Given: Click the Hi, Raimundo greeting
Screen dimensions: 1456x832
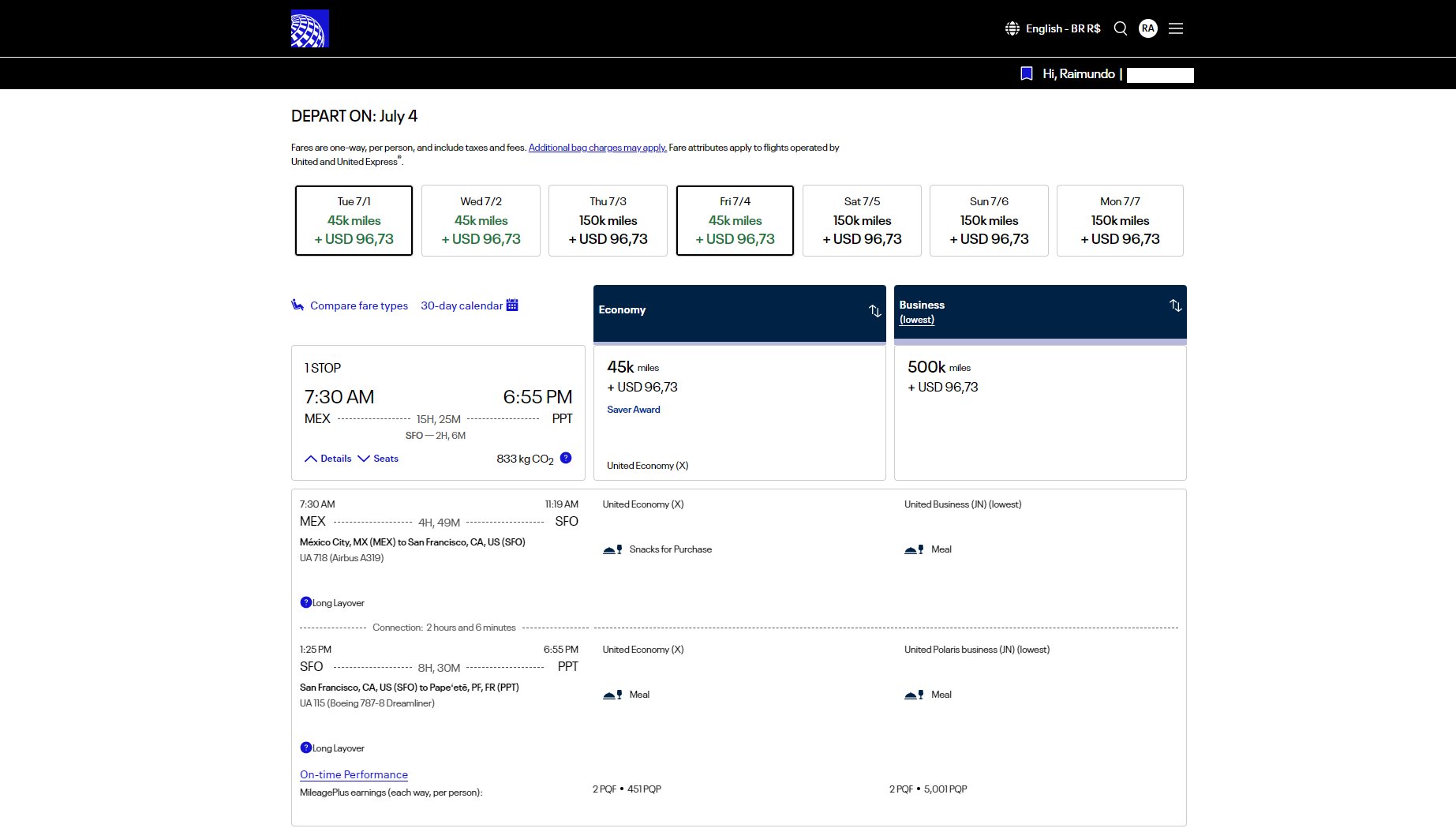Looking at the screenshot, I should pos(1079,73).
